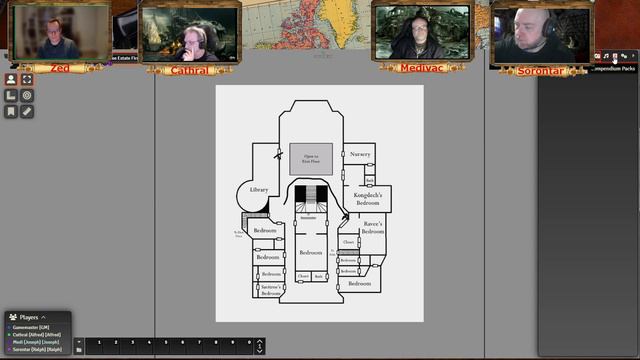Click the Players panel group icon
The height and width of the screenshot is (360, 640).
pos(13,317)
